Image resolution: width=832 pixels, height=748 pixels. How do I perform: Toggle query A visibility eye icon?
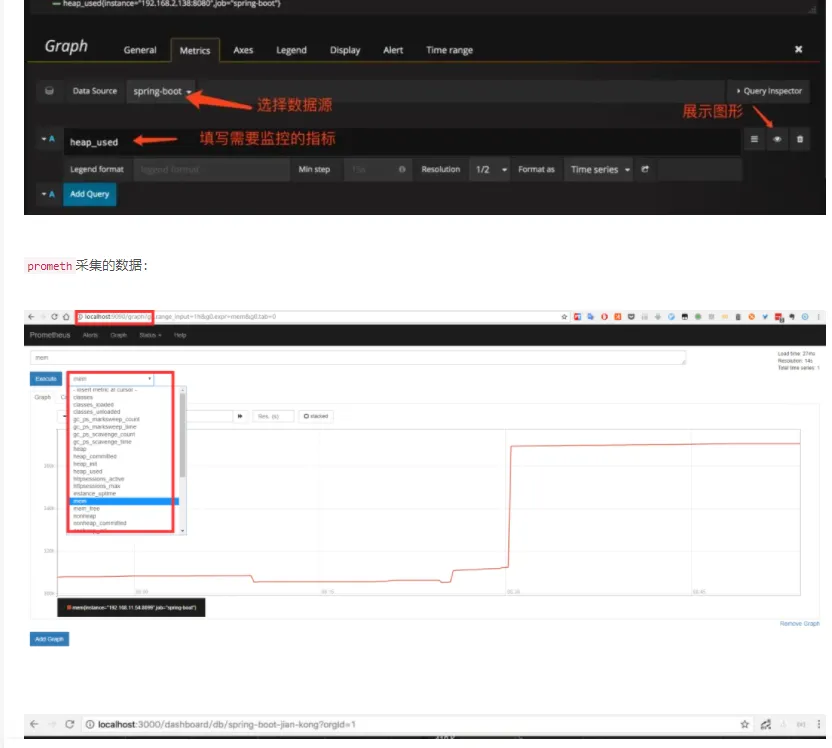[777, 139]
